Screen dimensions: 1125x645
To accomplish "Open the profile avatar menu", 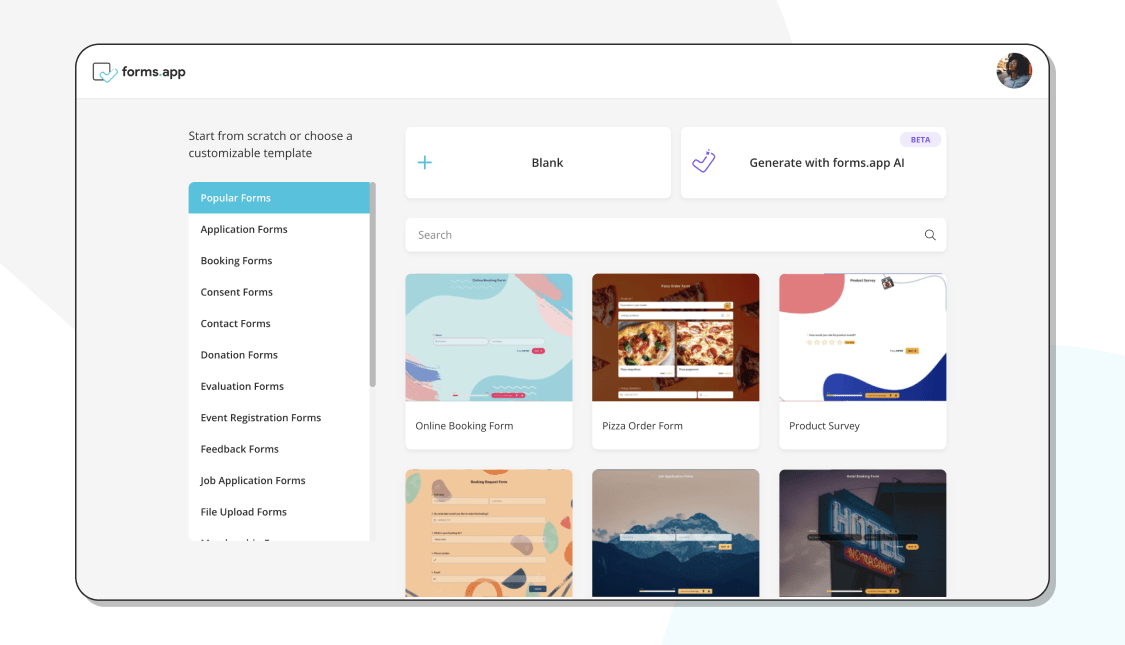I will point(1014,70).
